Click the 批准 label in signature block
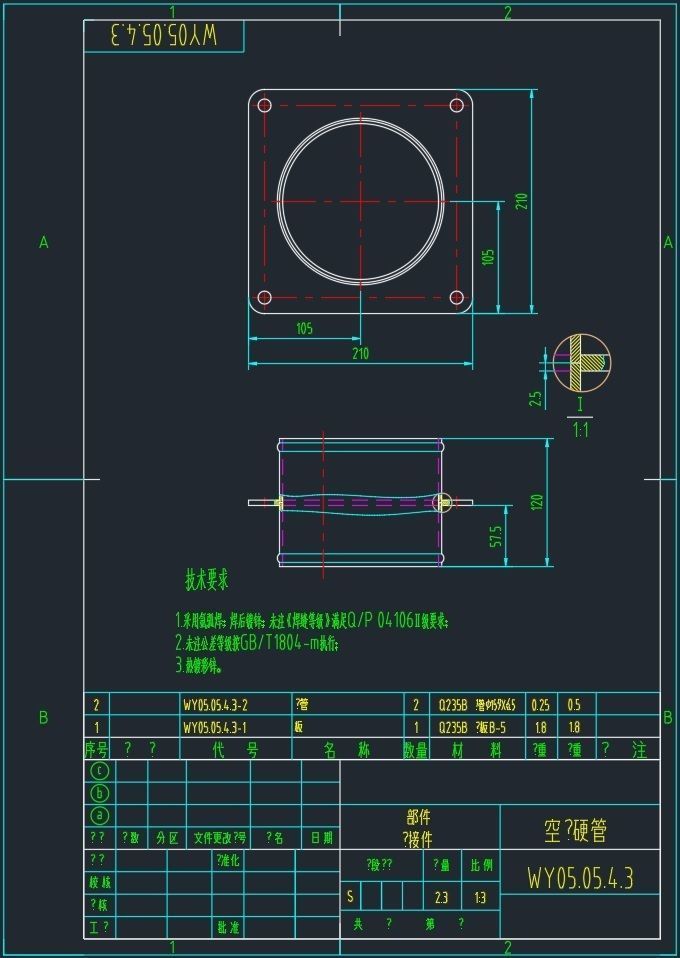Viewport: 680px width, 958px height. tap(228, 927)
